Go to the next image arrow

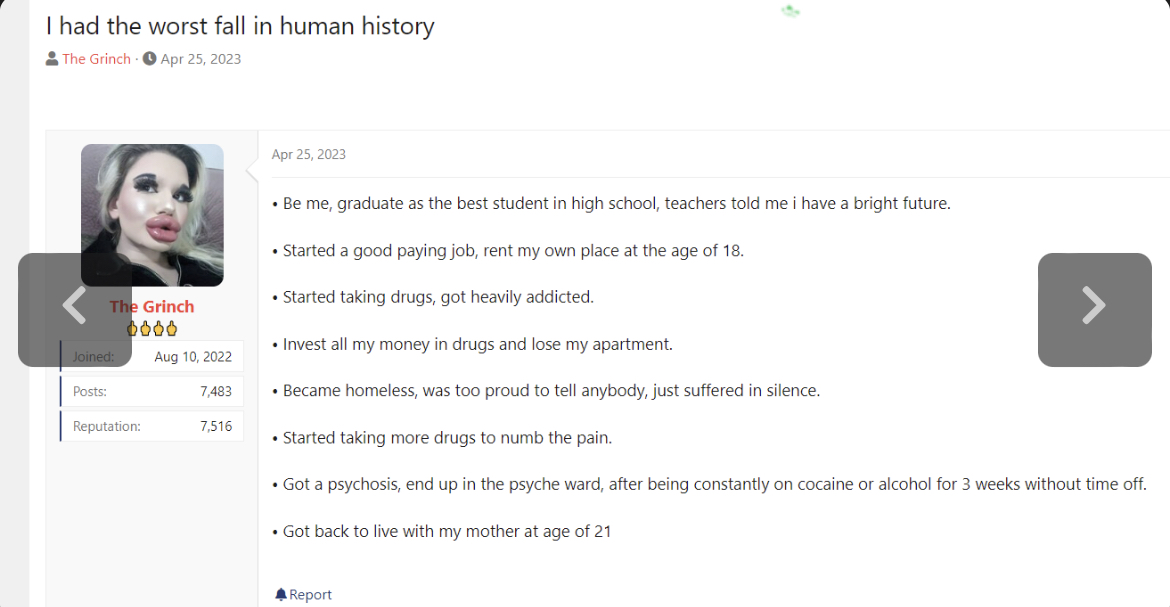(x=1095, y=309)
